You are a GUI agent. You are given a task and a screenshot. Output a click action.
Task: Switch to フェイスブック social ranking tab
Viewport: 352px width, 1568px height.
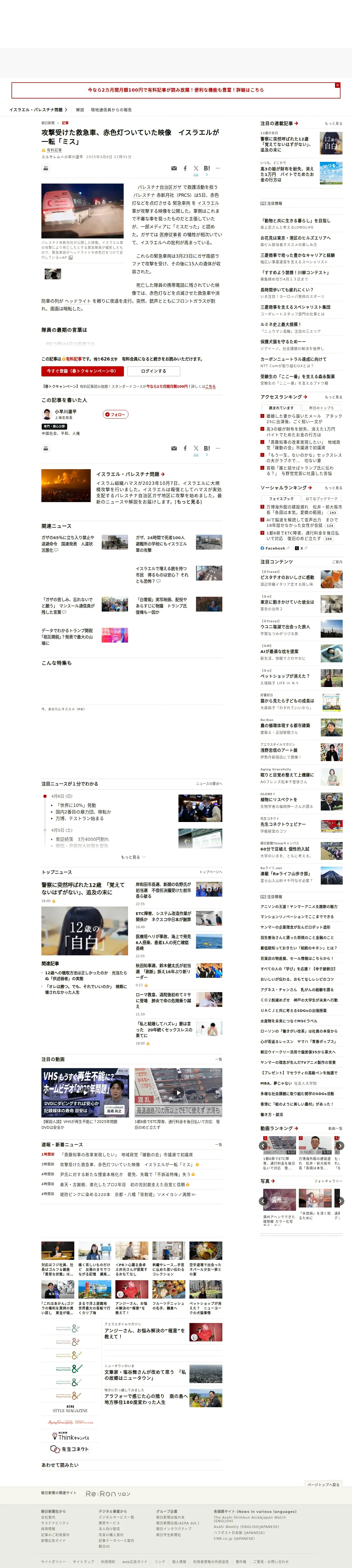[281, 499]
